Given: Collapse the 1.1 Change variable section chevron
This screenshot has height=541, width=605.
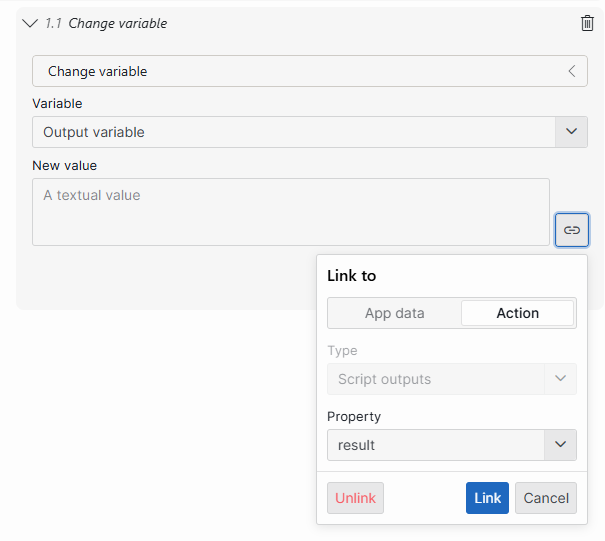Looking at the screenshot, I should pyautogui.click(x=29, y=23).
